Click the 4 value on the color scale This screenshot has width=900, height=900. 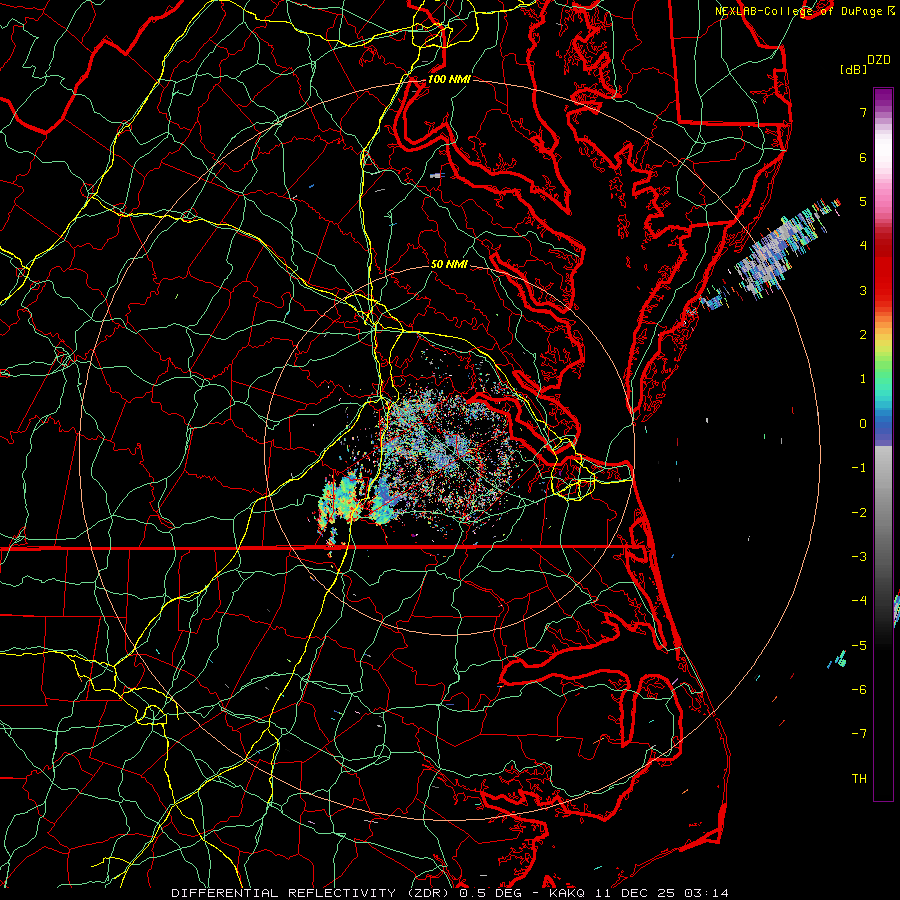click(863, 246)
